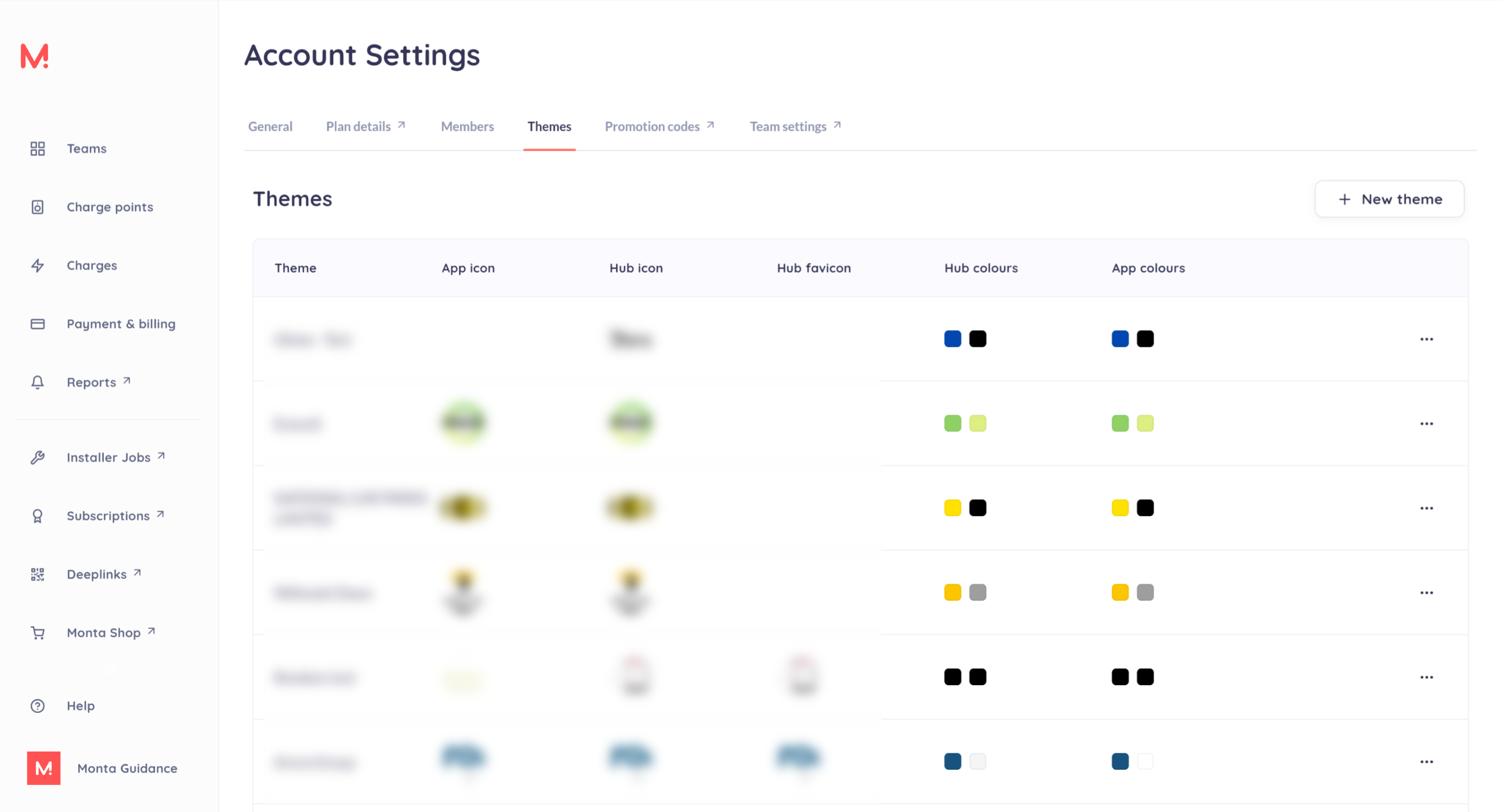Click the Installer Jobs wrench icon
Viewport: 1502px width, 812px height.
[38, 458]
